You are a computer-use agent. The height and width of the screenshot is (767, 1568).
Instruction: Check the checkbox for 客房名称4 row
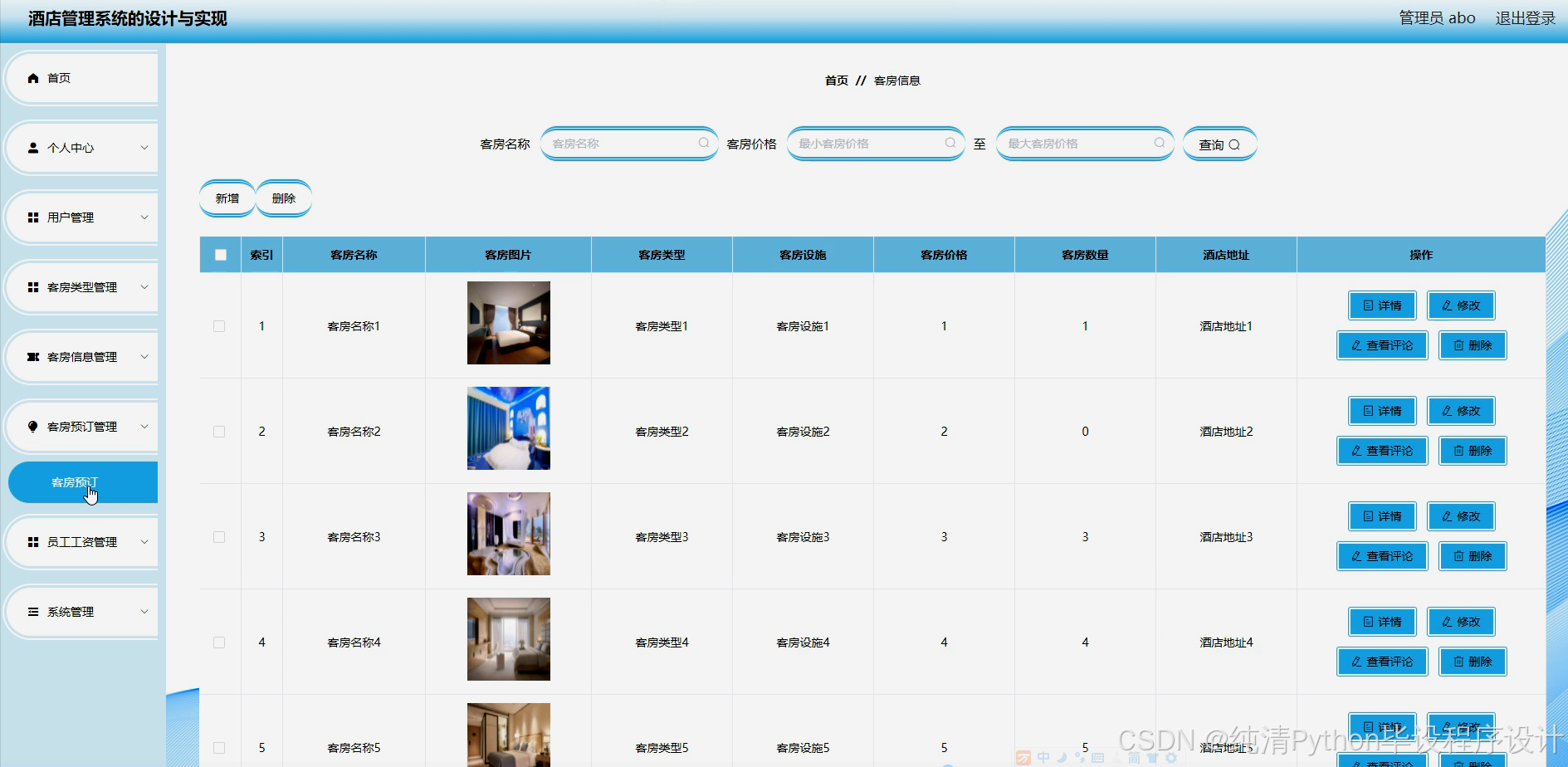pyautogui.click(x=219, y=642)
